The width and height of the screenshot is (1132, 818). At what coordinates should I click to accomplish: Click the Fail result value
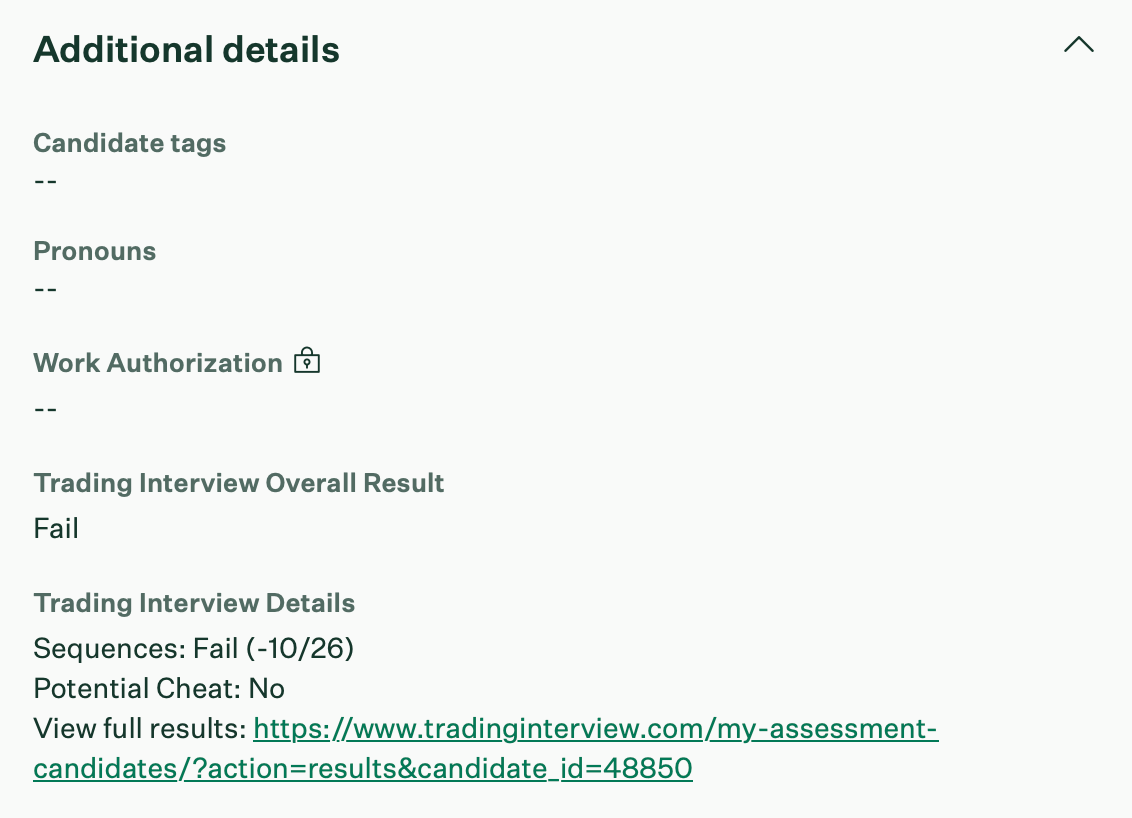[x=56, y=528]
